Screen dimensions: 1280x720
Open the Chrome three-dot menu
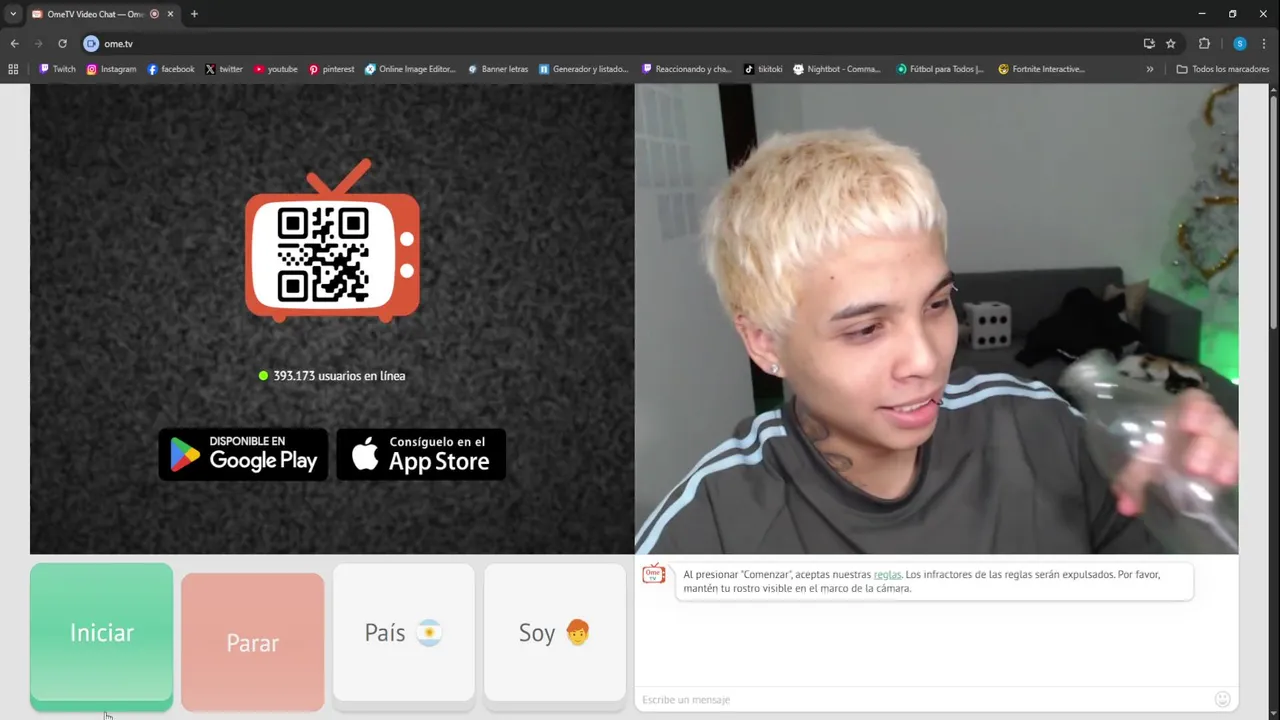(x=1265, y=44)
